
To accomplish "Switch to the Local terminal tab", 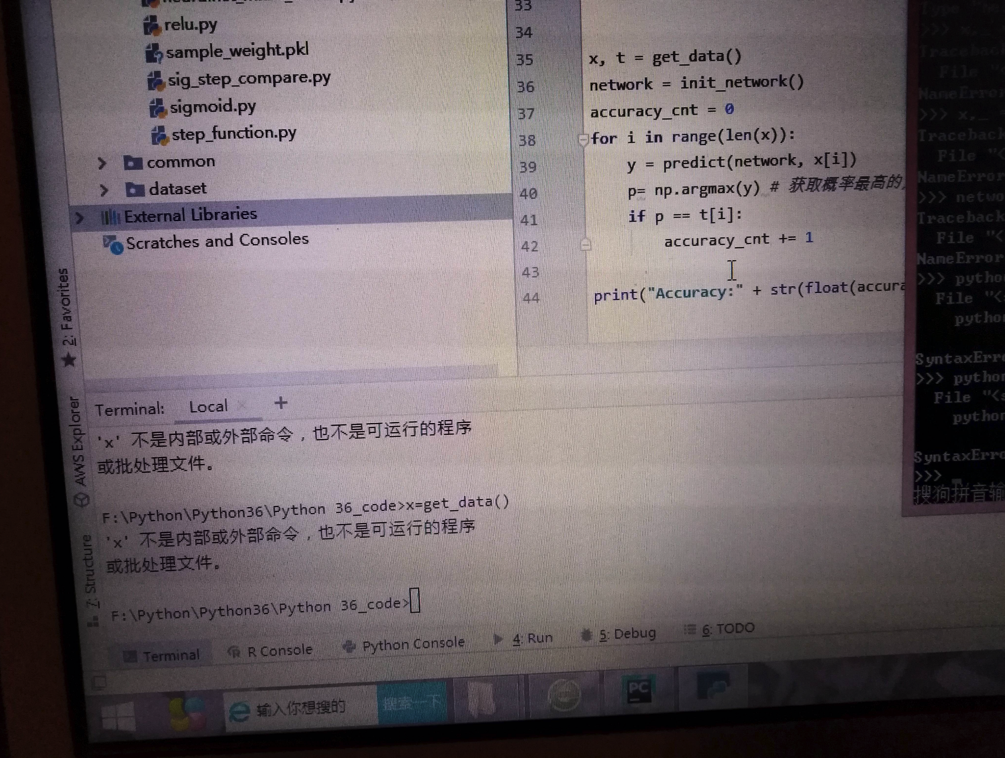I will click(x=208, y=407).
